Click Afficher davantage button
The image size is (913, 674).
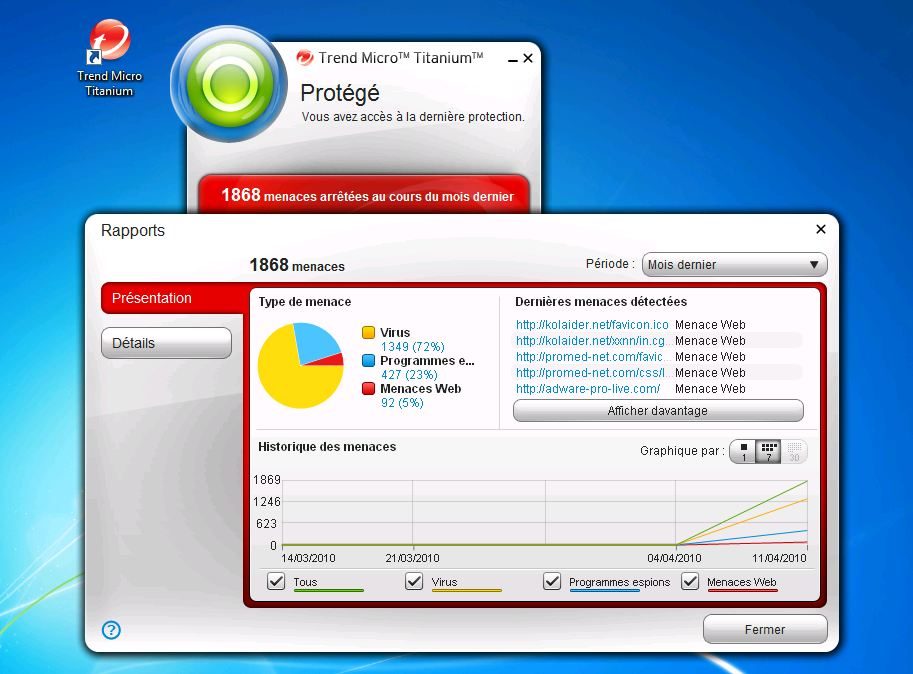click(658, 411)
